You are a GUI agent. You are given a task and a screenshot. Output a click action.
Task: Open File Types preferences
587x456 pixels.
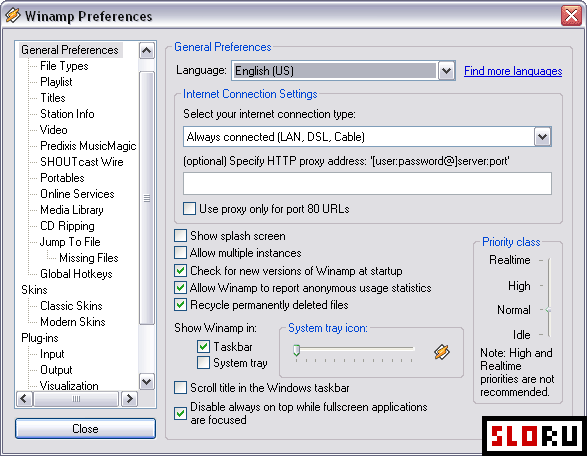64,66
